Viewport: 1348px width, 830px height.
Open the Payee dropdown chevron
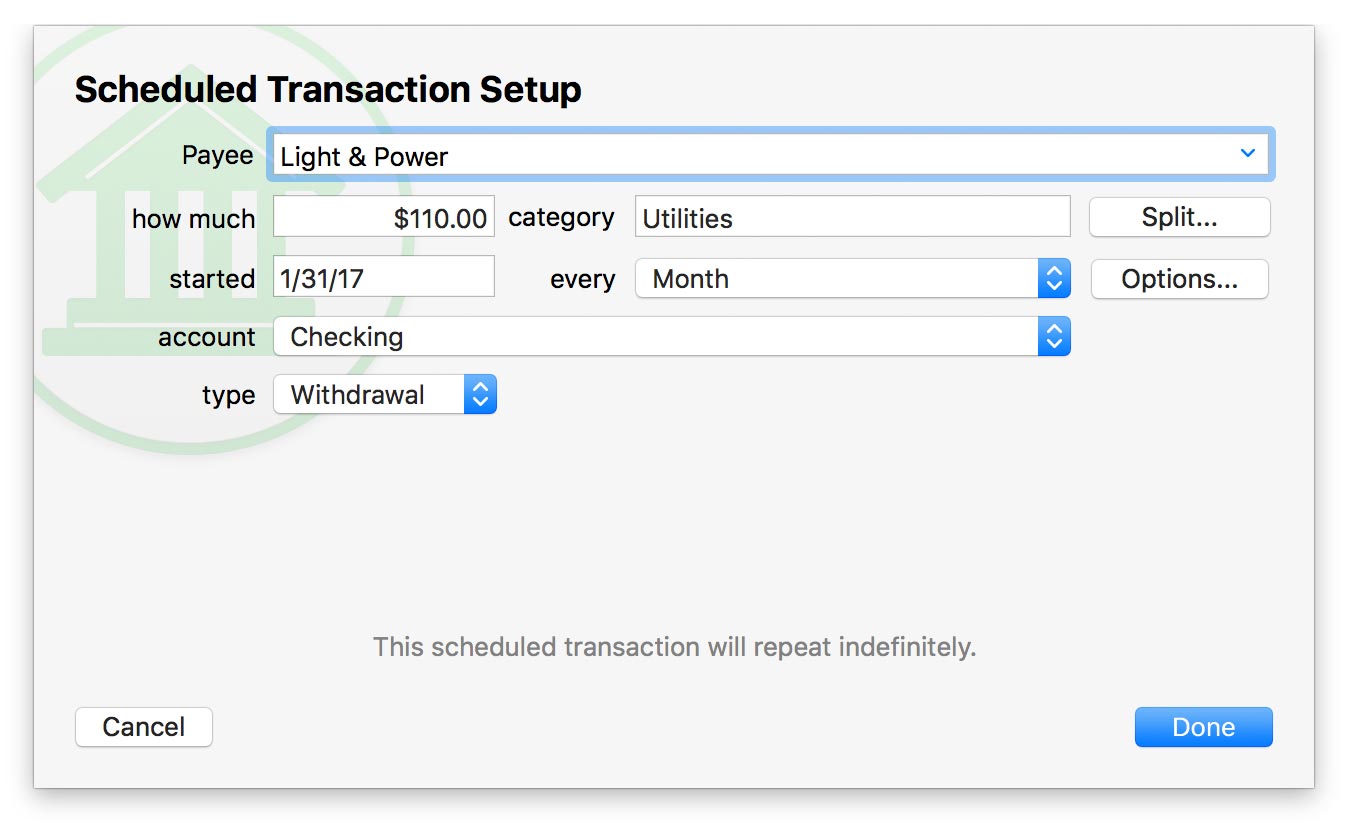click(x=1247, y=154)
